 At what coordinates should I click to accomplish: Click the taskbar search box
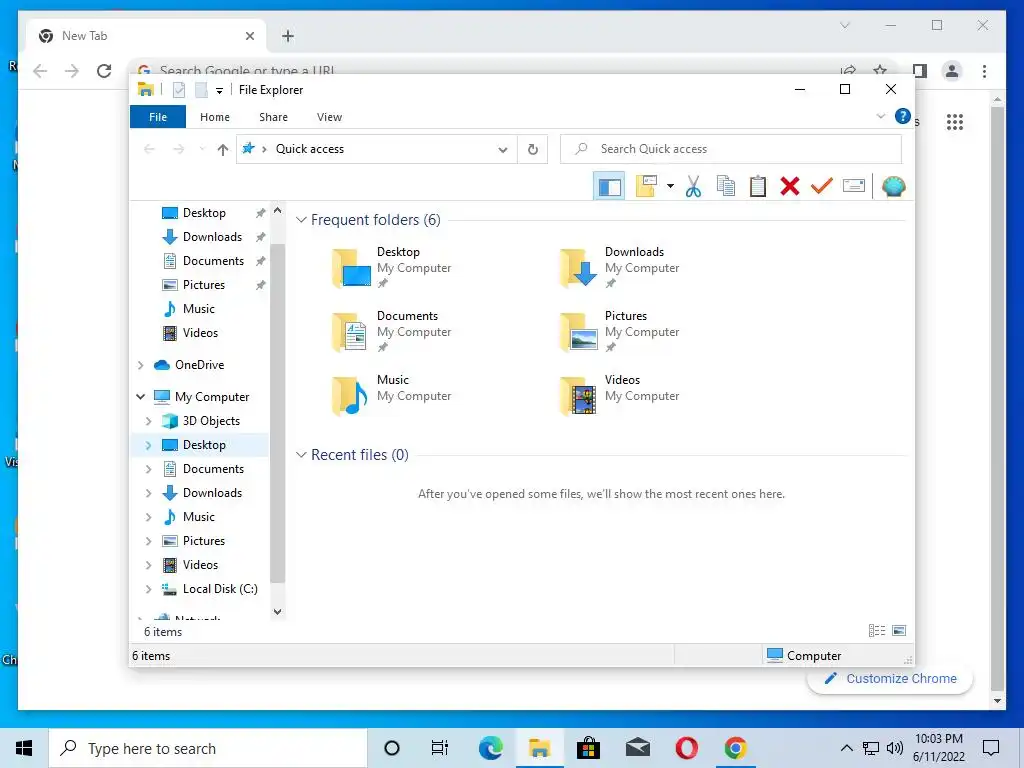[x=208, y=748]
